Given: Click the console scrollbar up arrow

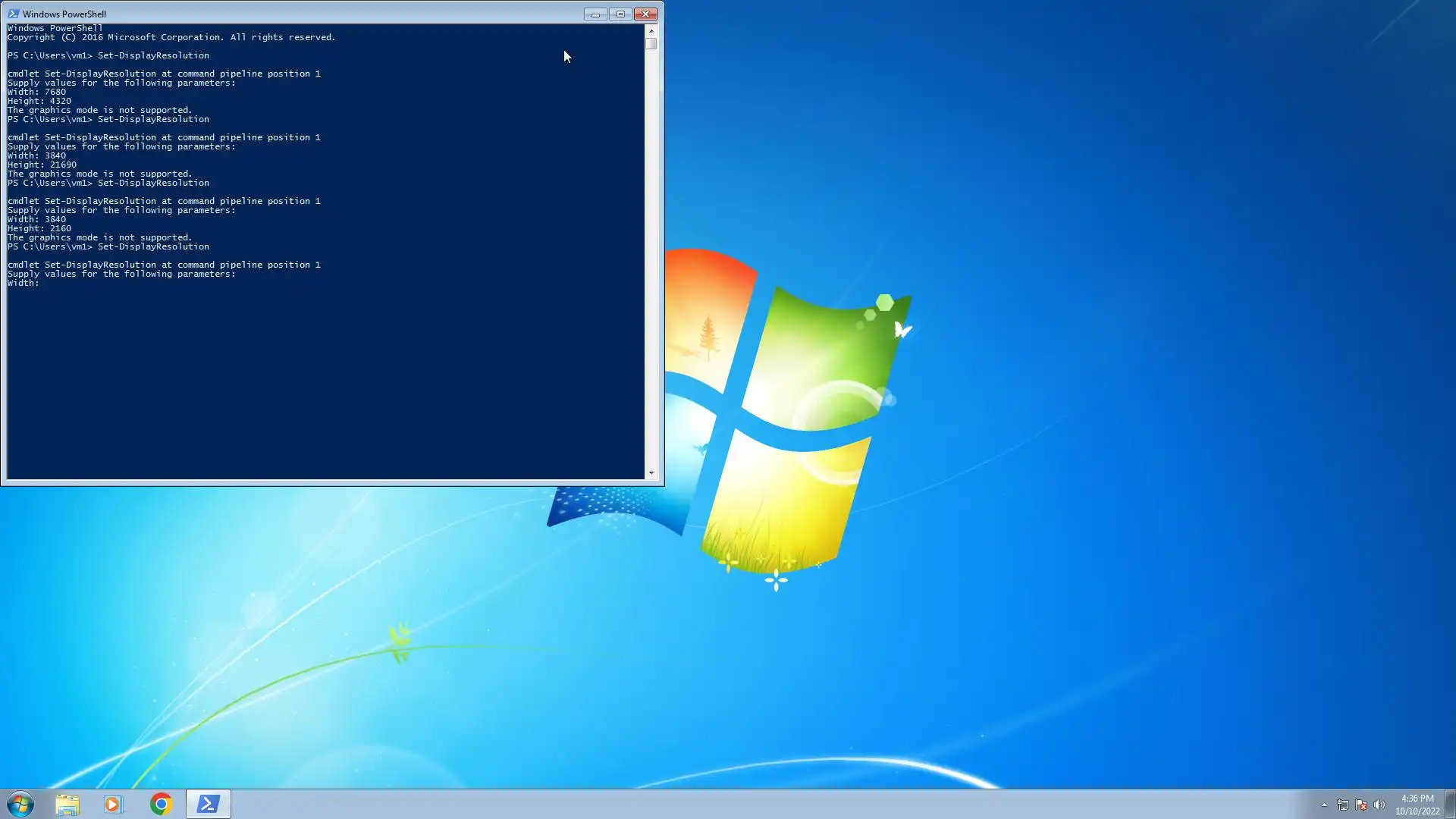Looking at the screenshot, I should (x=651, y=30).
